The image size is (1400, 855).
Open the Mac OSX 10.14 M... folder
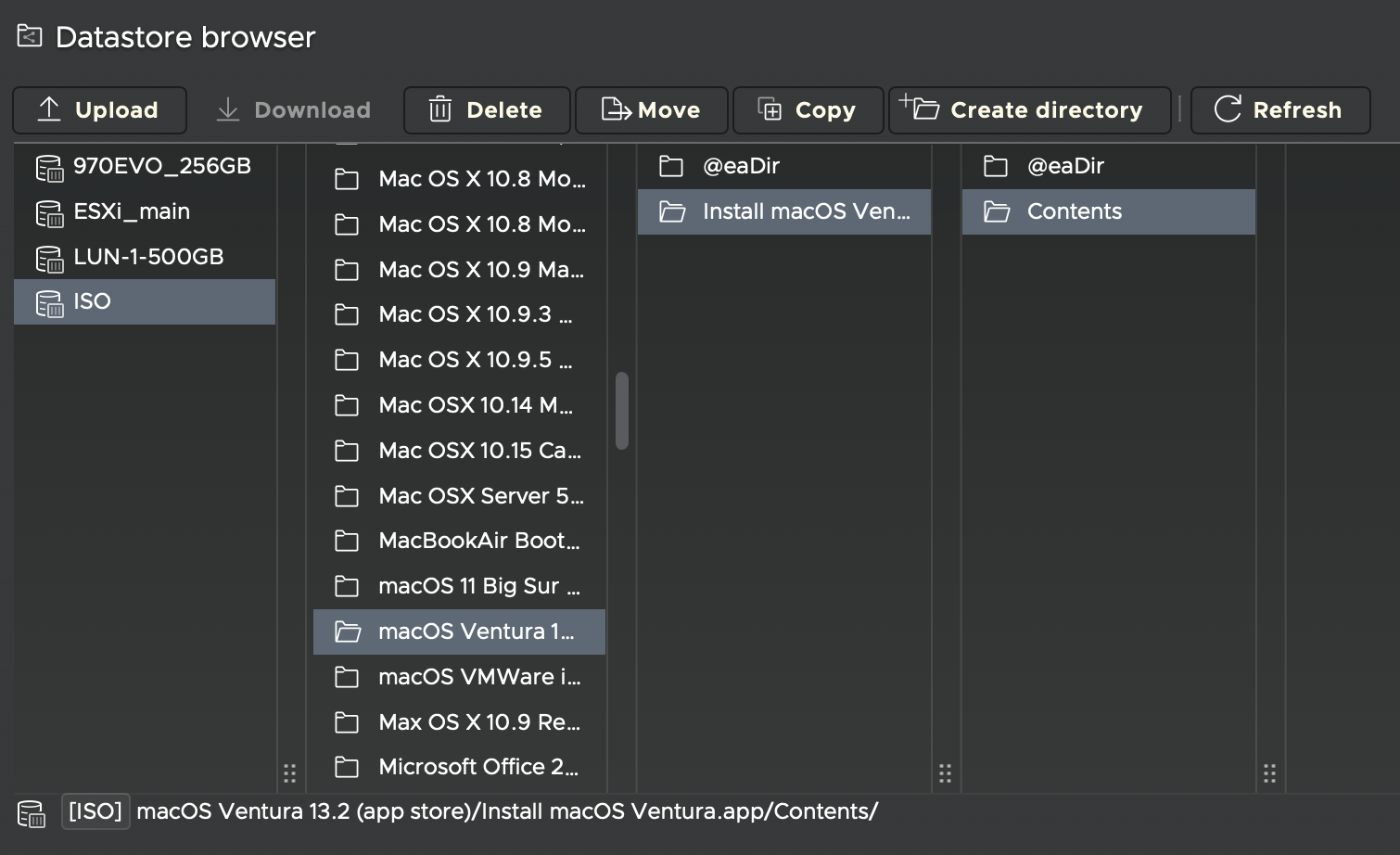tap(459, 405)
